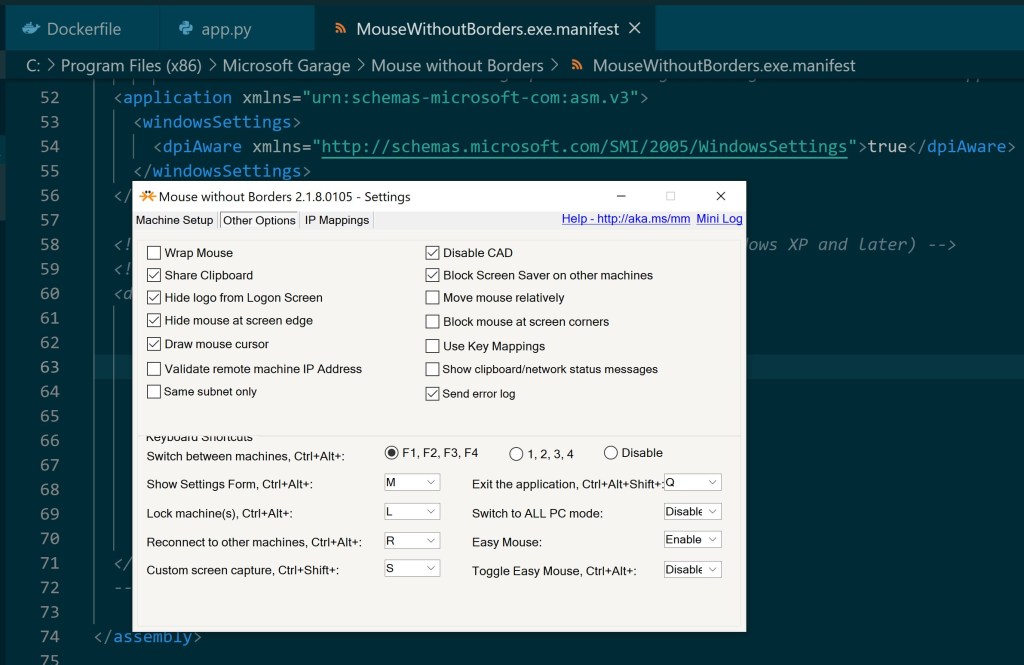The width and height of the screenshot is (1024, 665).
Task: Select the Python icon on app.py tab
Action: coord(187,29)
